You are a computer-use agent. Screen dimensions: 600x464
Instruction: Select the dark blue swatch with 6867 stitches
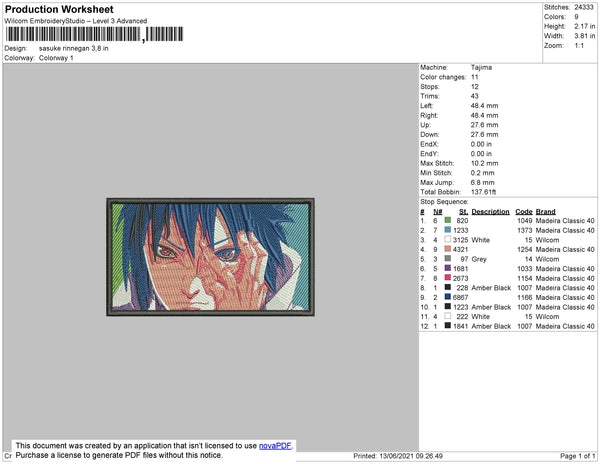point(448,297)
